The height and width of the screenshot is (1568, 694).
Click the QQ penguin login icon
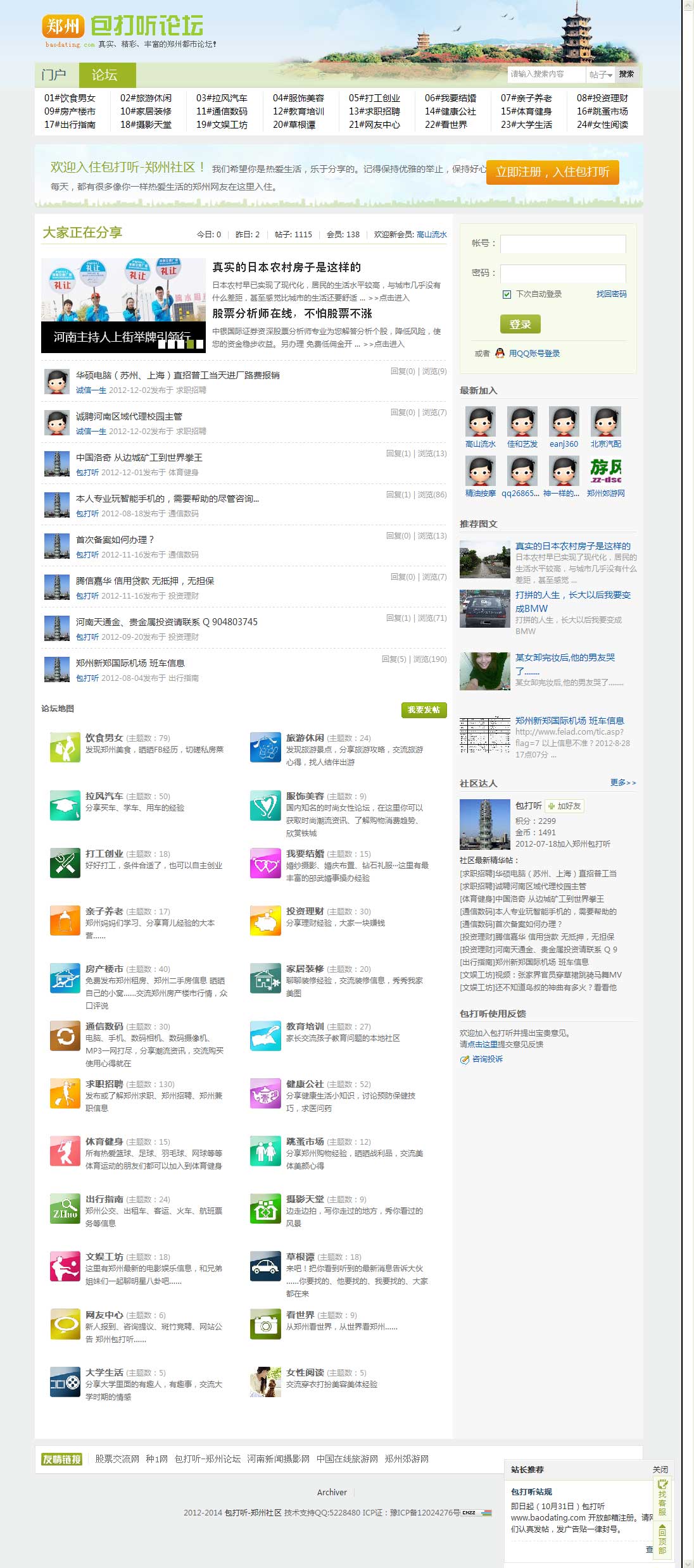(500, 353)
